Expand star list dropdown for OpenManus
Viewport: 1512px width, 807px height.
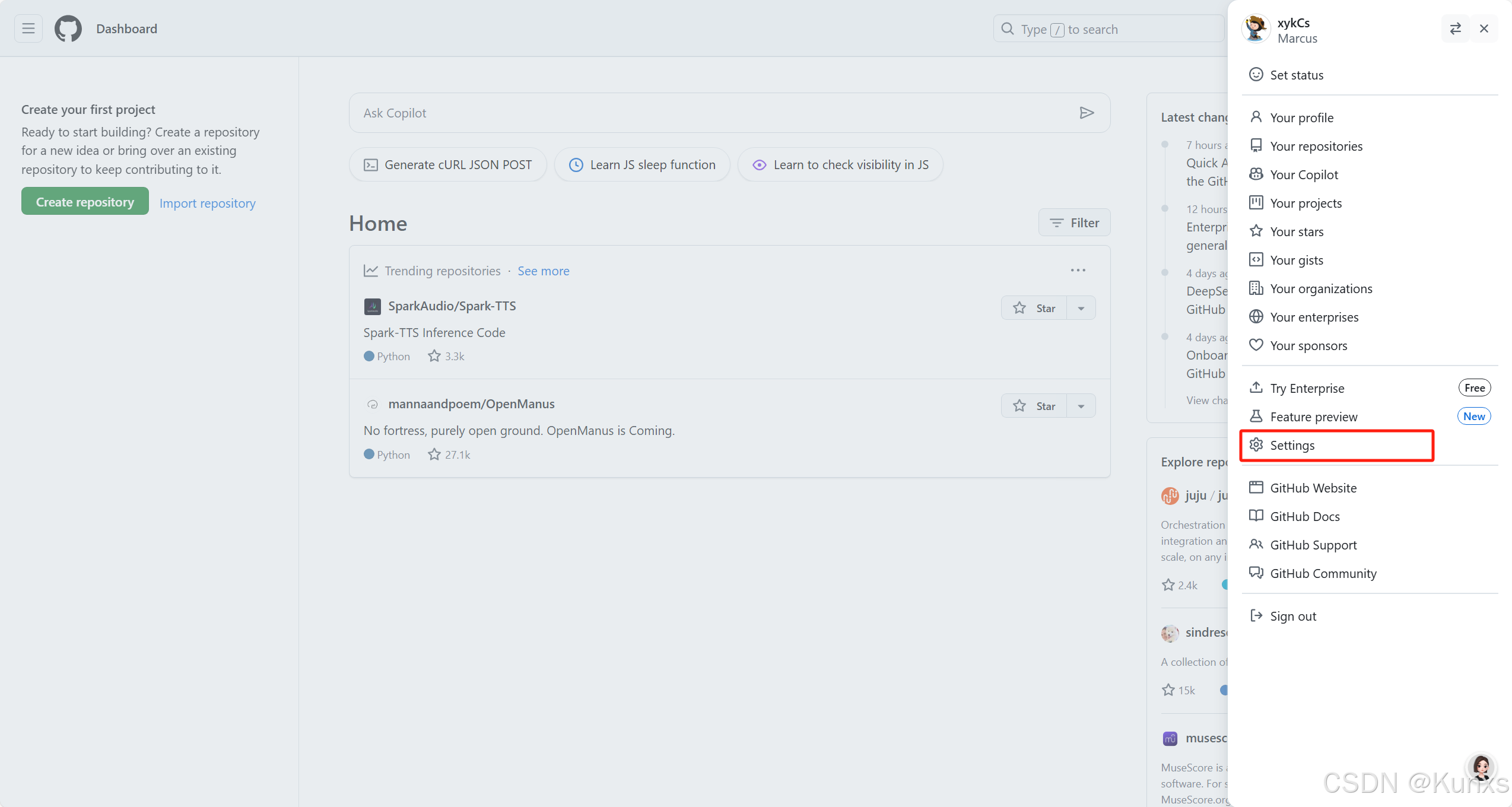(x=1081, y=406)
